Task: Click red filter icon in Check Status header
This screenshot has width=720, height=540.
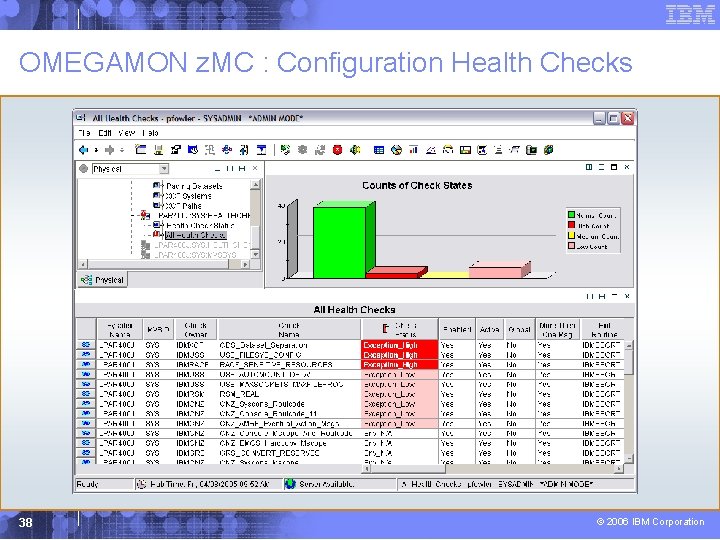Action: click(x=386, y=328)
